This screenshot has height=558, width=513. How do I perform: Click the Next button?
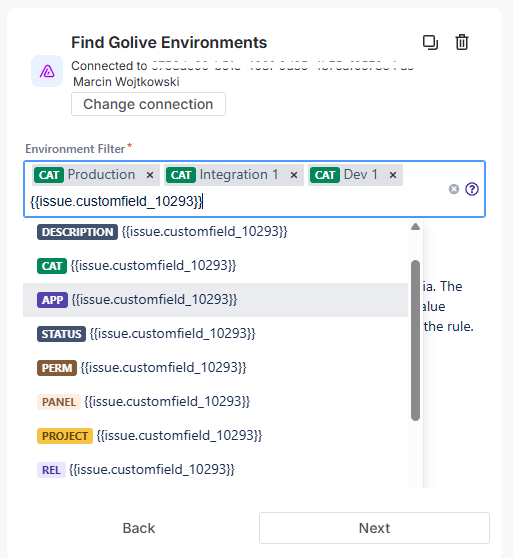pos(374,528)
